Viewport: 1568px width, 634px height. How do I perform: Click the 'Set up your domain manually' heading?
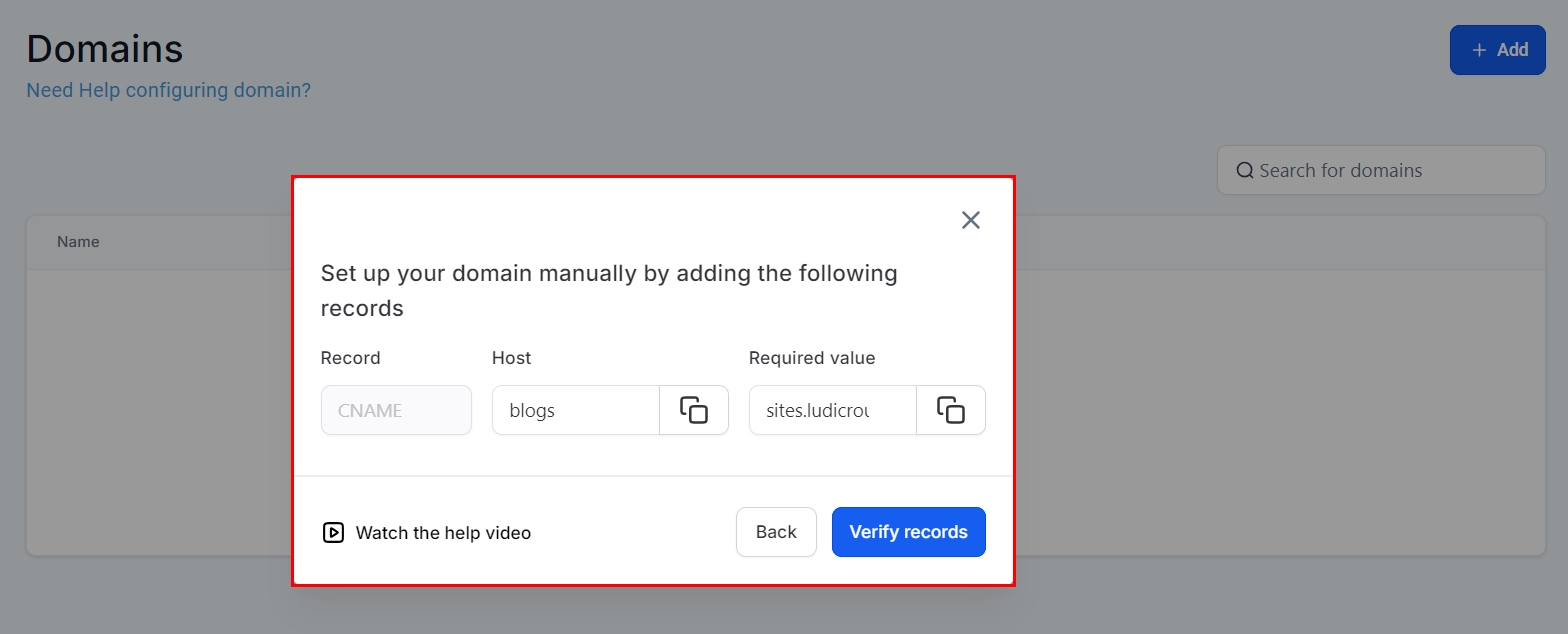tap(608, 290)
